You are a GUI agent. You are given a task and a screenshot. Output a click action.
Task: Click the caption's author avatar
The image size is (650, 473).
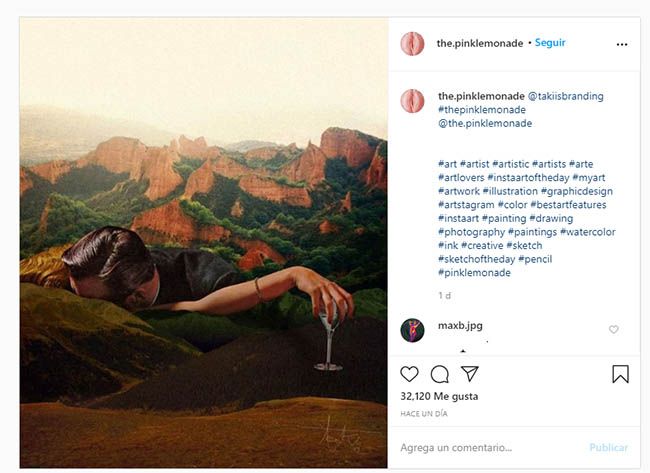[x=412, y=101]
